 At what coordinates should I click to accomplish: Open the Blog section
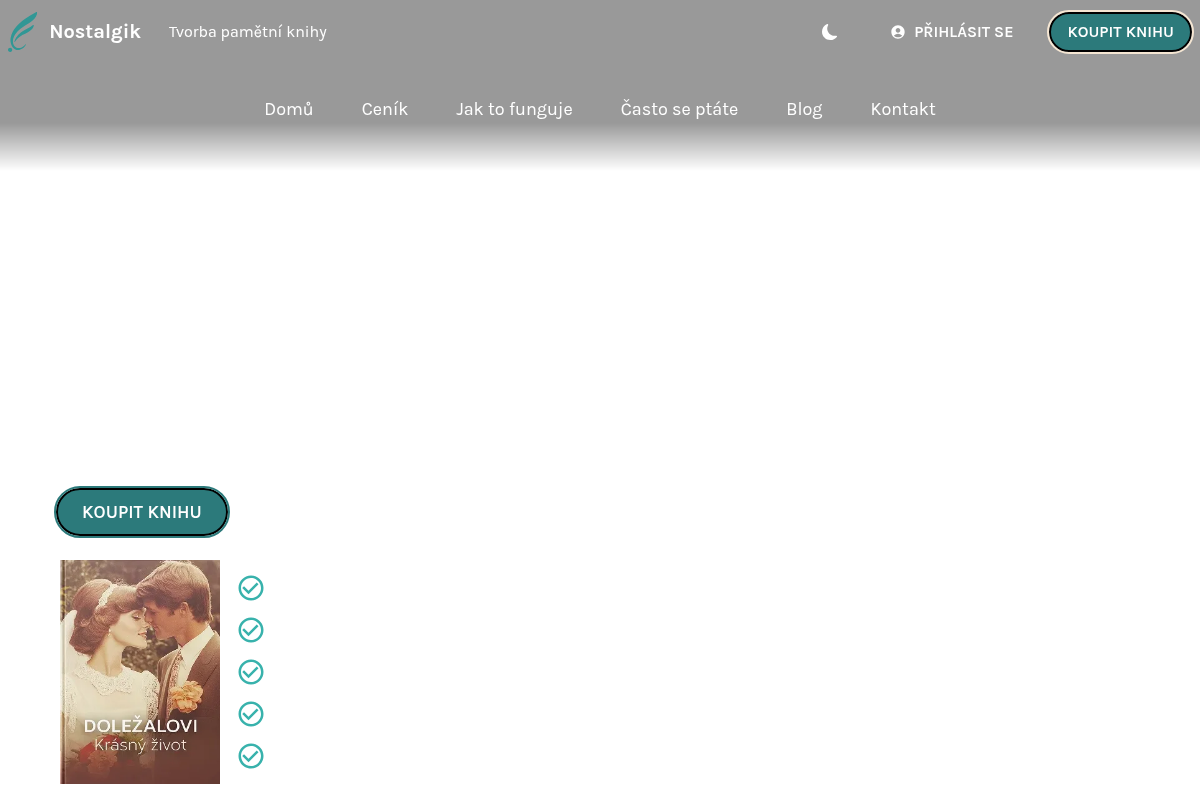(x=804, y=109)
